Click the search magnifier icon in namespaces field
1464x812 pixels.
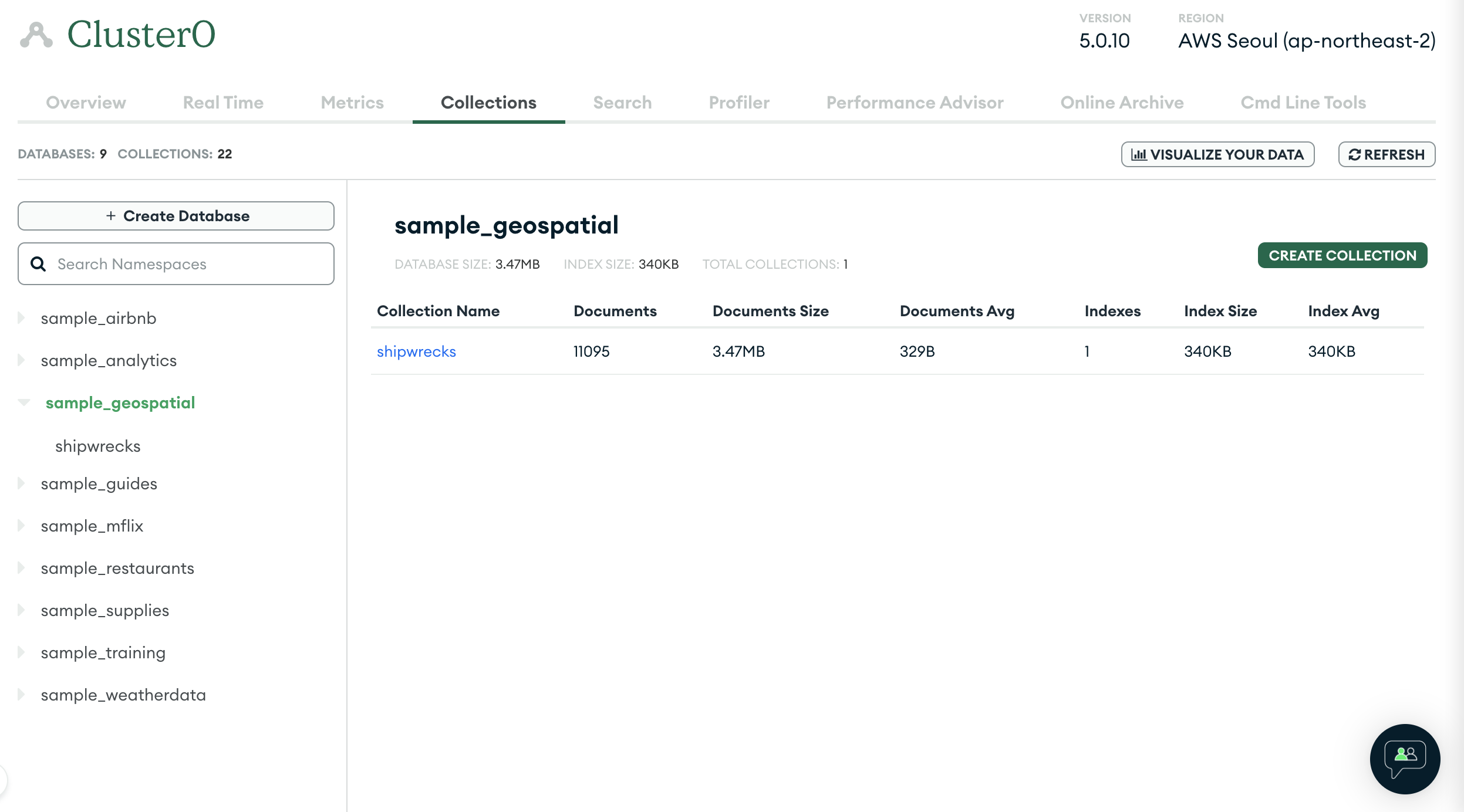point(38,264)
